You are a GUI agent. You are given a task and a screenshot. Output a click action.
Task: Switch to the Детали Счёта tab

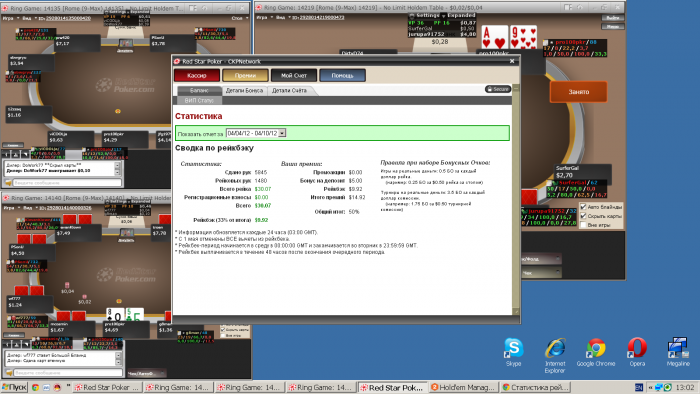[x=290, y=90]
